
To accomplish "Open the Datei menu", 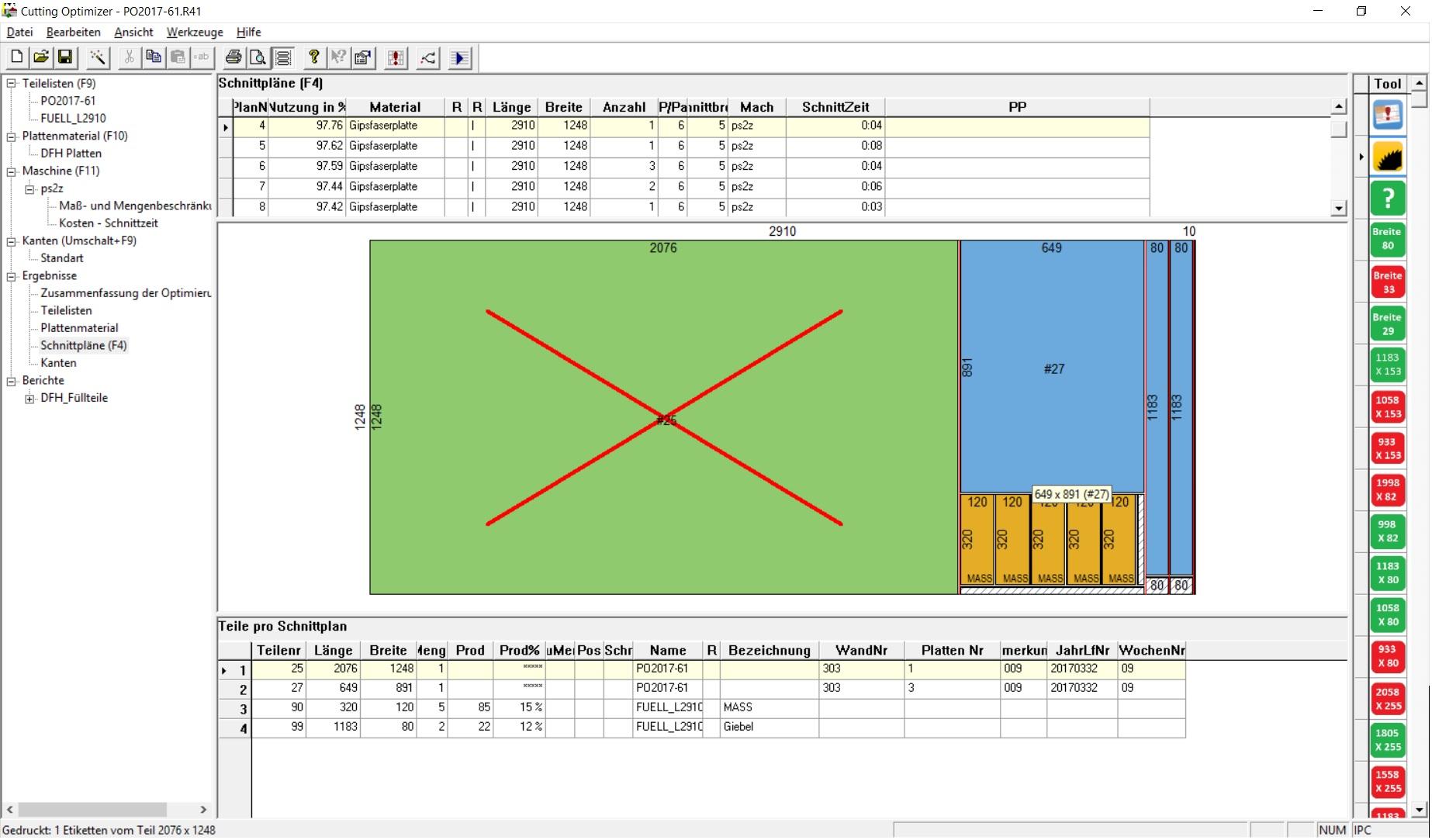I will pos(20,32).
